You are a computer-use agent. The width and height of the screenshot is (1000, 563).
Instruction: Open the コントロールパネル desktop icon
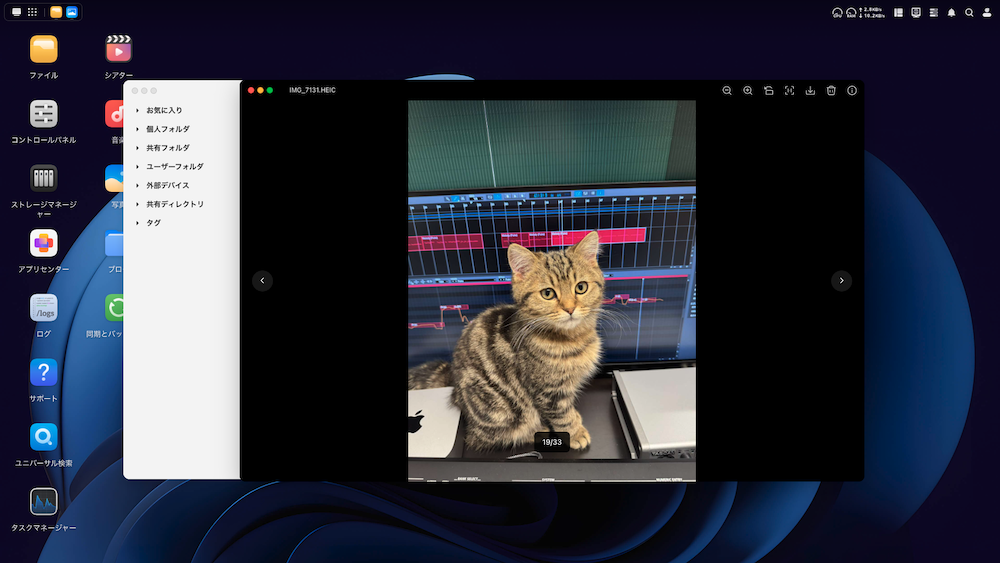[44, 114]
